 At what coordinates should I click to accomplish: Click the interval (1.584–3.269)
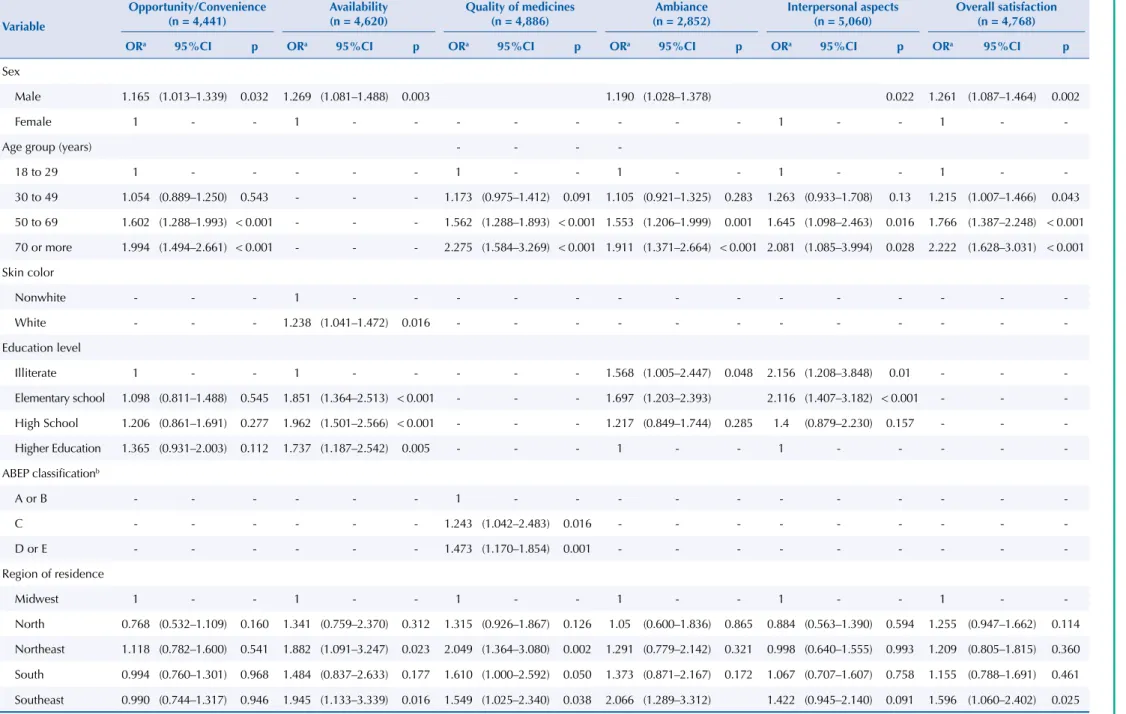click(516, 248)
